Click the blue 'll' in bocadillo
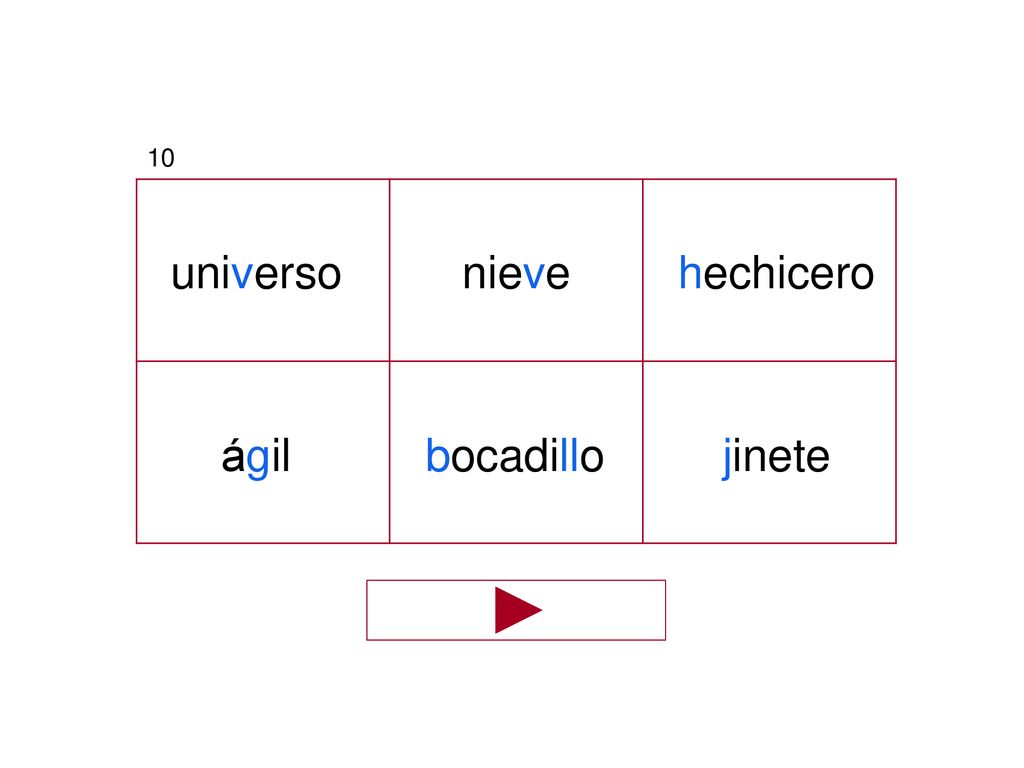The image size is (1024, 768). click(569, 455)
